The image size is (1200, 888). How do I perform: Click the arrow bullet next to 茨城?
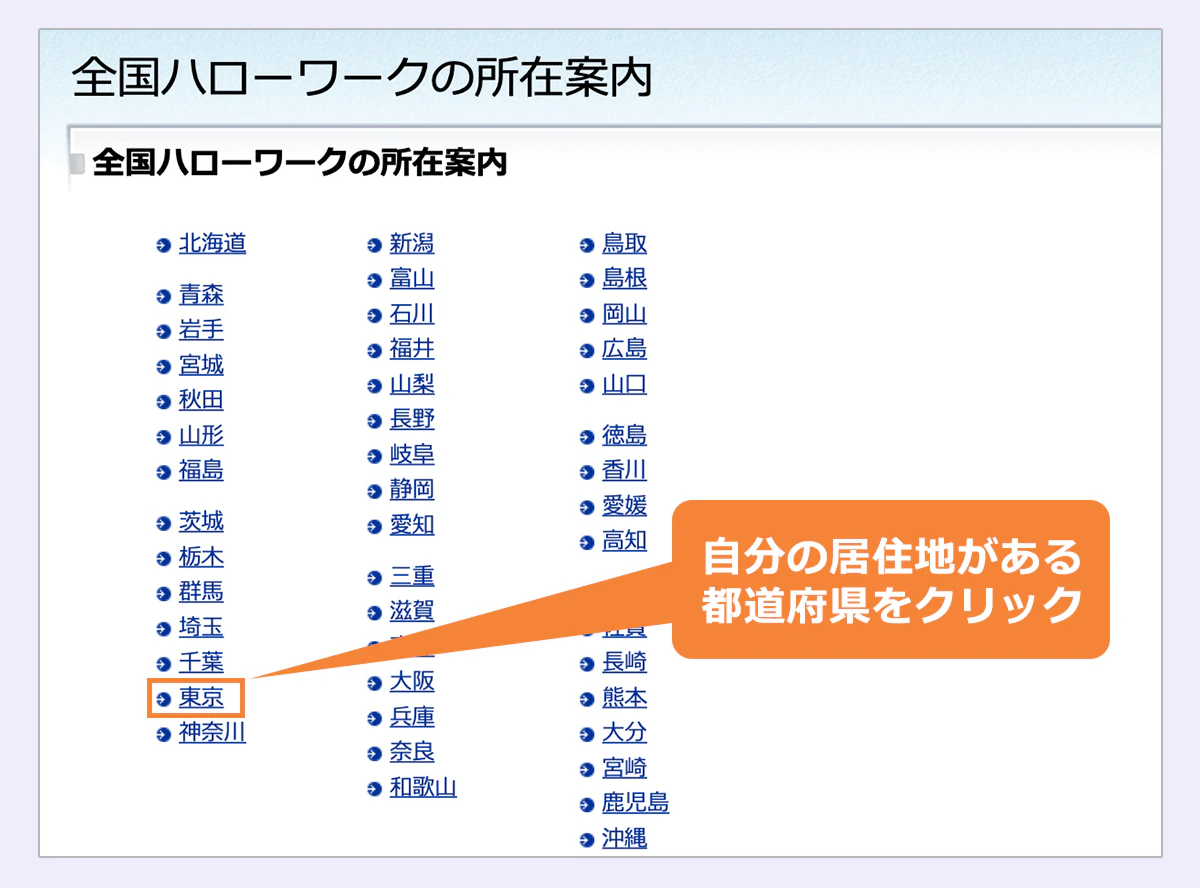tap(164, 523)
